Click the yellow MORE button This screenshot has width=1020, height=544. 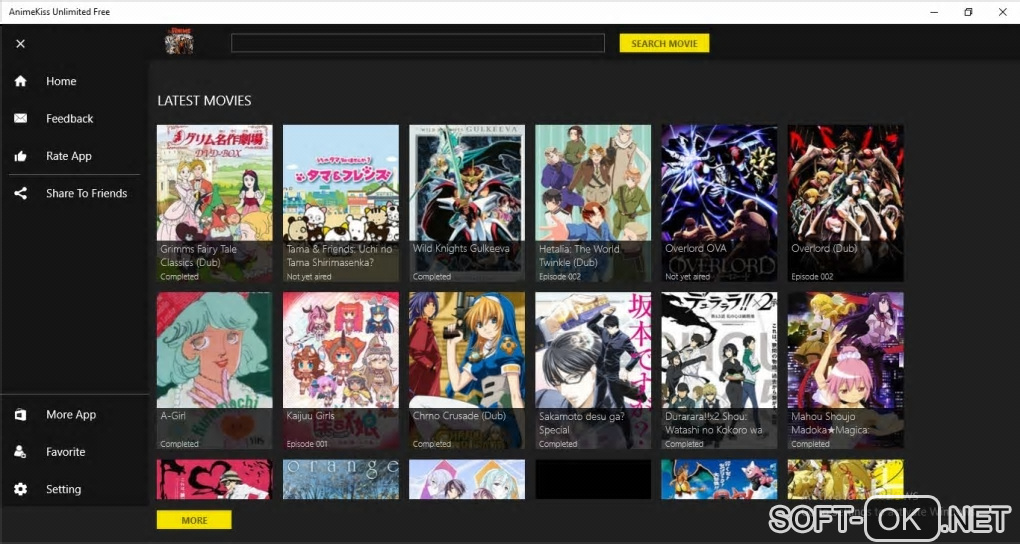(x=194, y=520)
